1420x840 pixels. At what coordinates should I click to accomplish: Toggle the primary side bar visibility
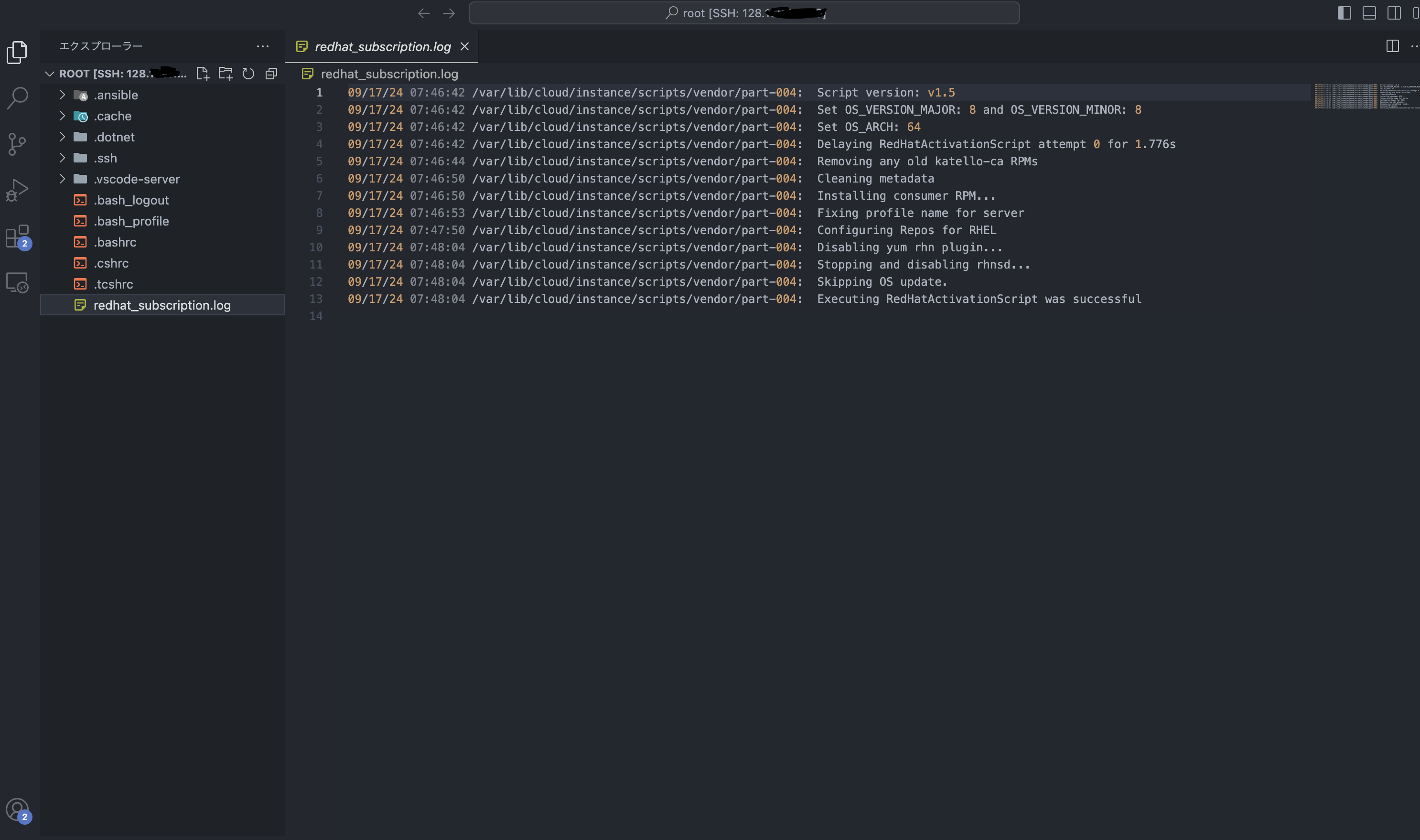(1344, 13)
